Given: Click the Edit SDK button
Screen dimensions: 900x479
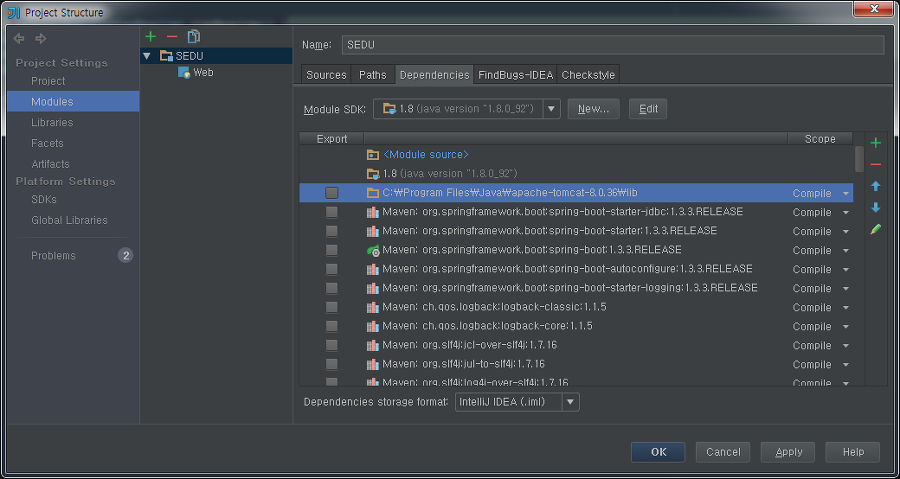Looking at the screenshot, I should point(648,108).
